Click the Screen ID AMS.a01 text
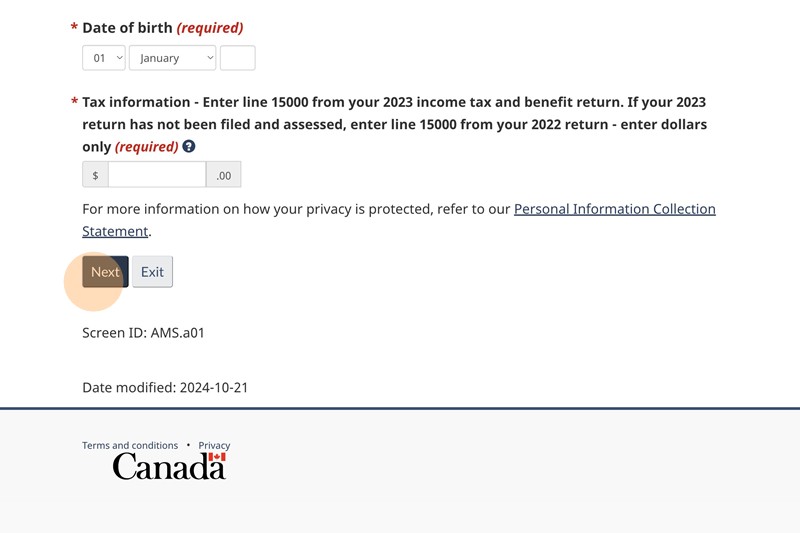Image resolution: width=800 pixels, height=533 pixels. click(x=143, y=332)
